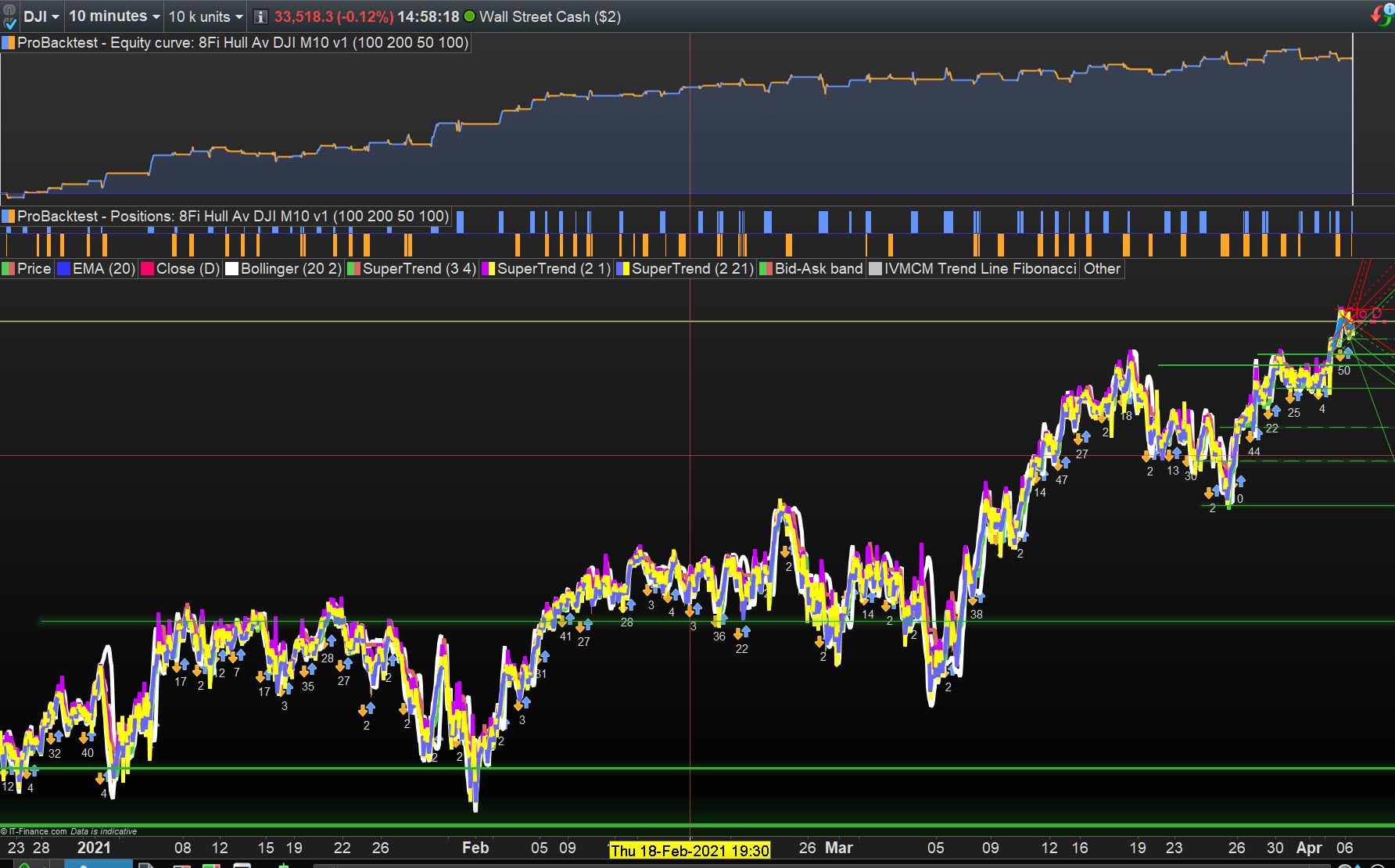The width and height of the screenshot is (1395, 868).
Task: Click the instrument information icon
Action: (261, 17)
